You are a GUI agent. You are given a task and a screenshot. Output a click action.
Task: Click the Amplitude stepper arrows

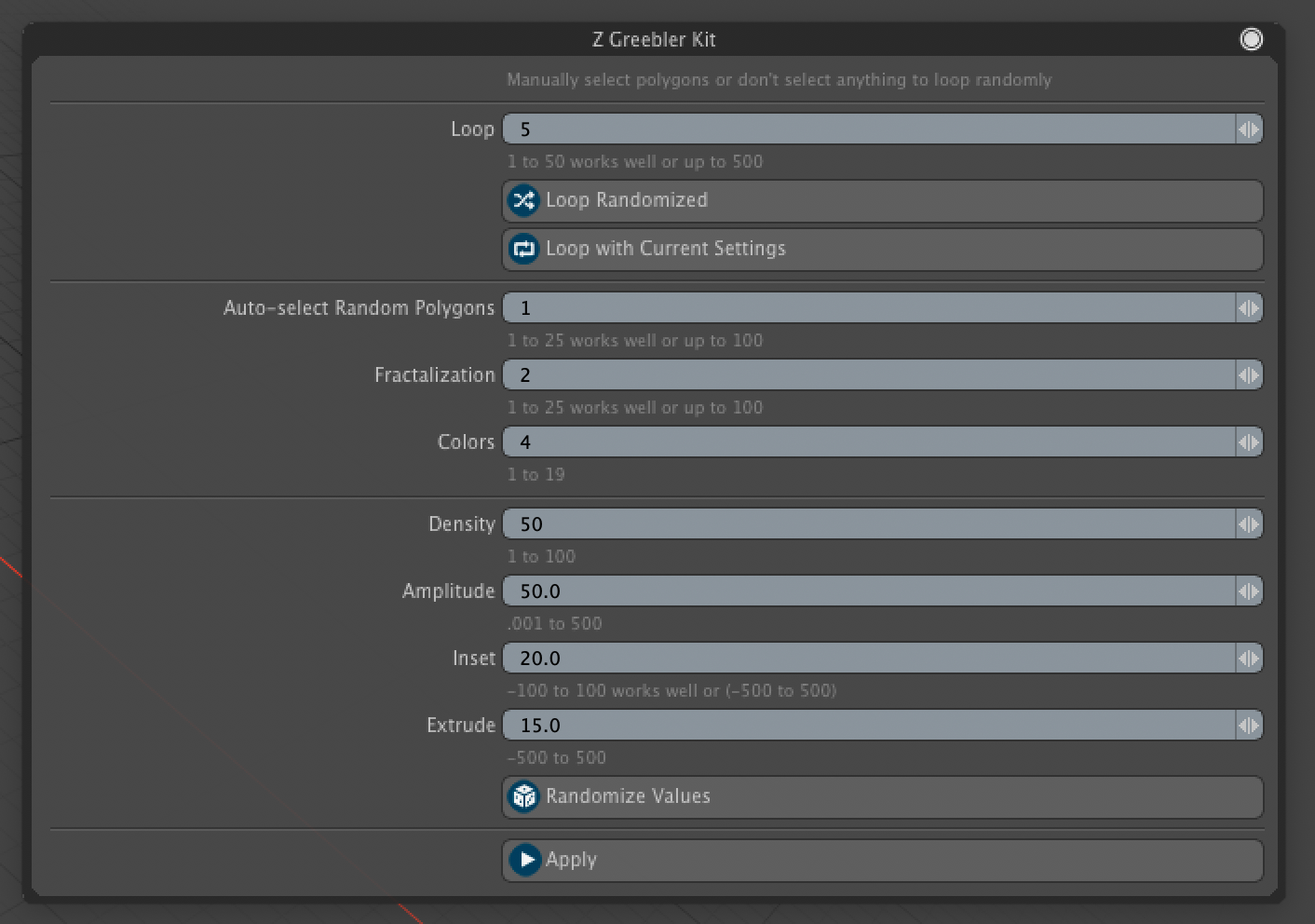pos(1249,591)
